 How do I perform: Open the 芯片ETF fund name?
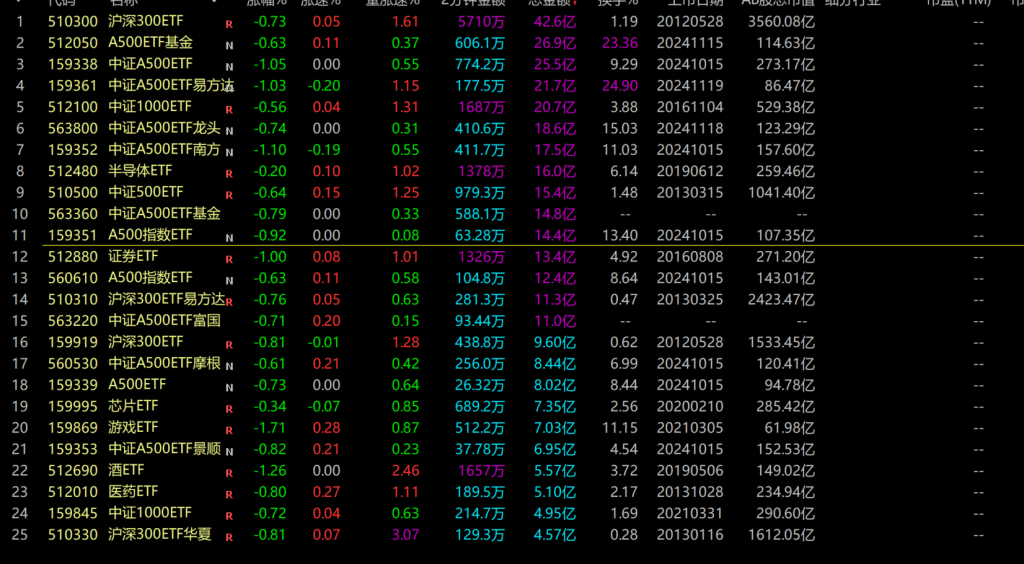(133, 406)
